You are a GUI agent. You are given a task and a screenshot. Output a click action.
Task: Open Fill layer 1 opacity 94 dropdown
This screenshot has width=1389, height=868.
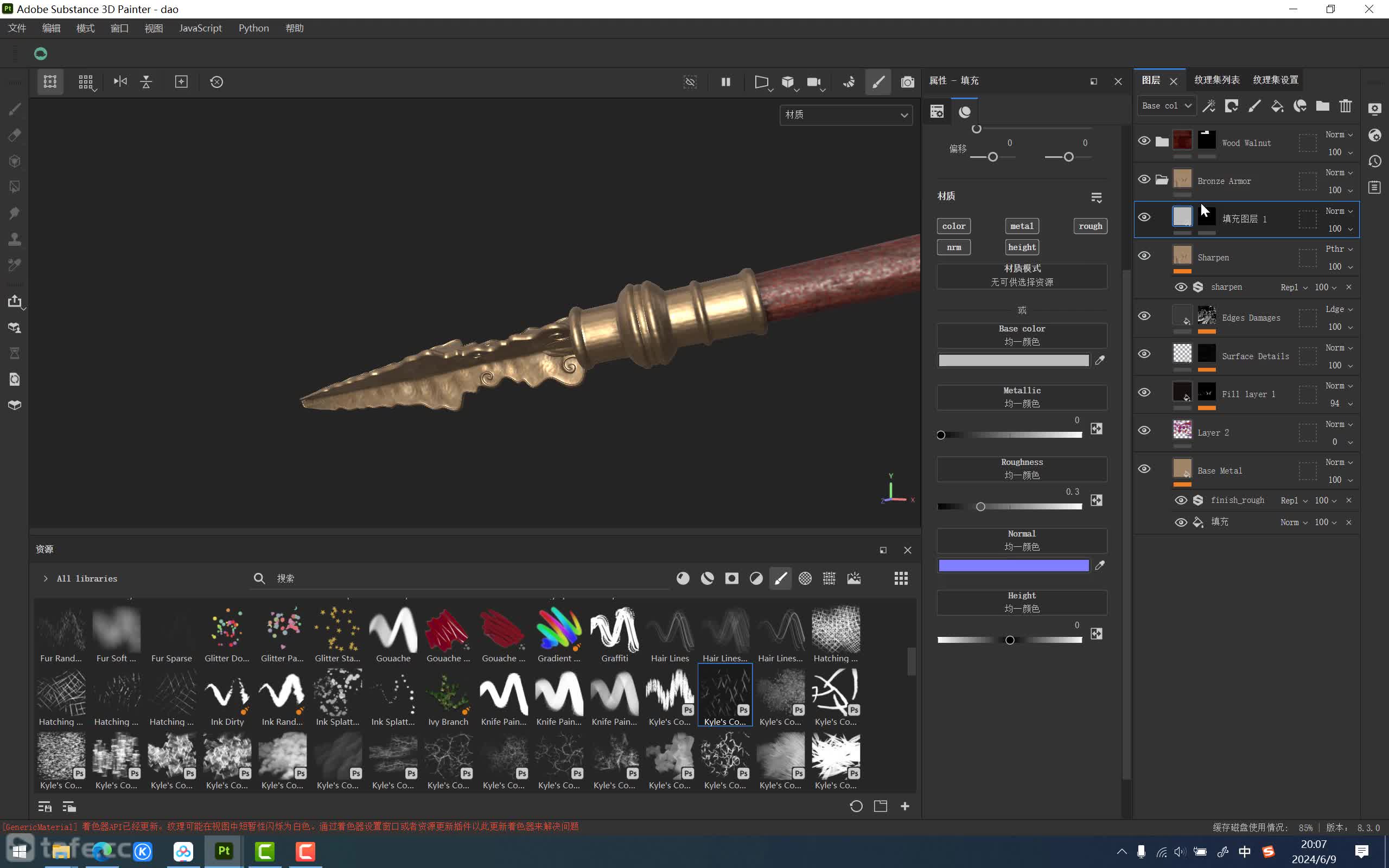1341,404
